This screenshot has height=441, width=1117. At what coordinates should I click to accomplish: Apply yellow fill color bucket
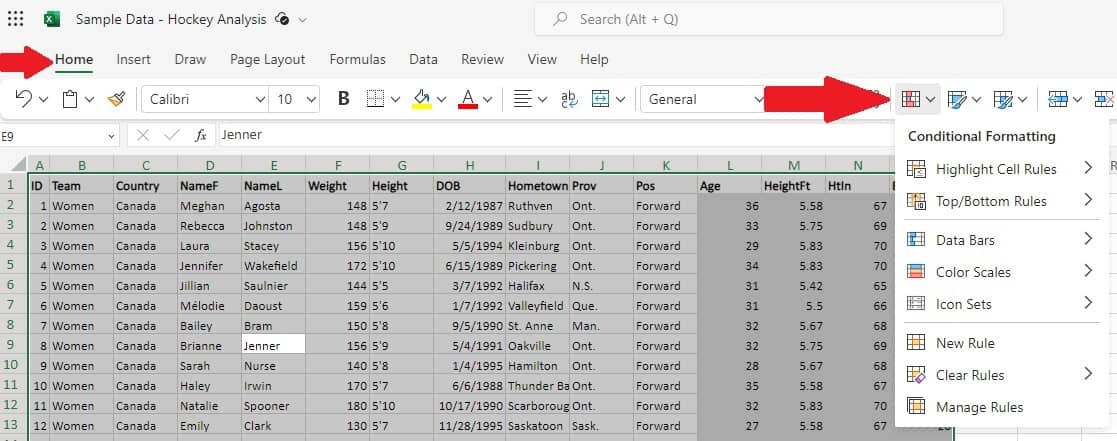(x=422, y=99)
